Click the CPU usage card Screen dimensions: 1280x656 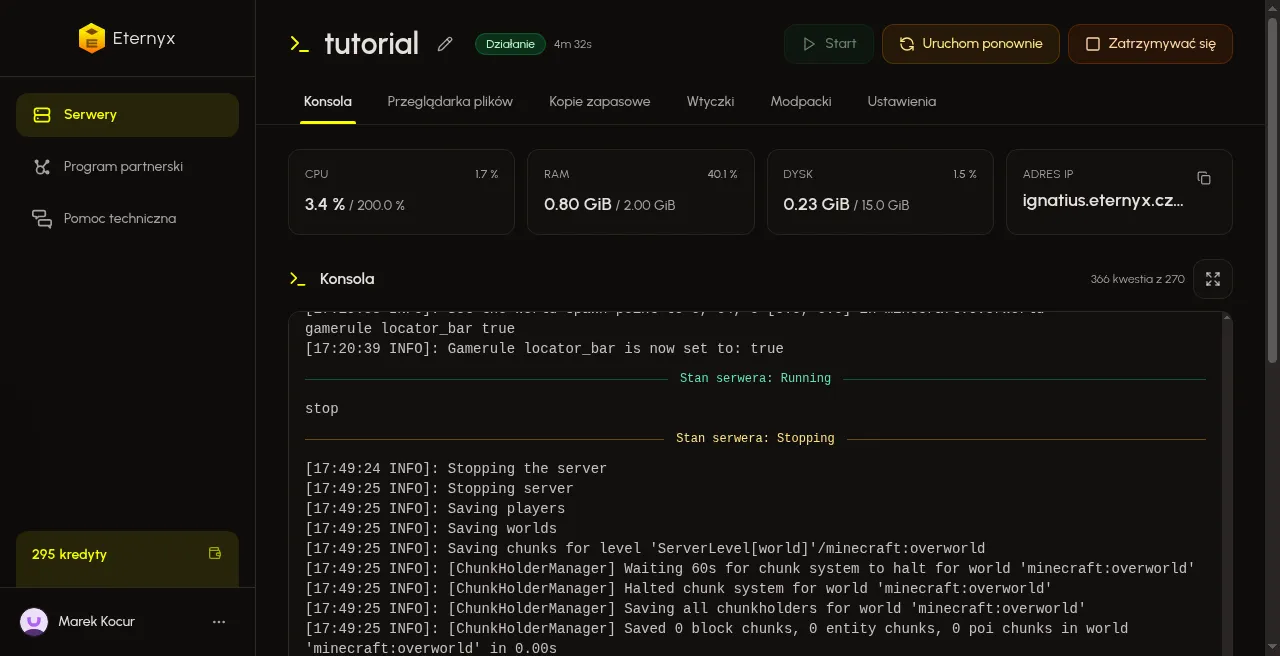click(x=401, y=192)
